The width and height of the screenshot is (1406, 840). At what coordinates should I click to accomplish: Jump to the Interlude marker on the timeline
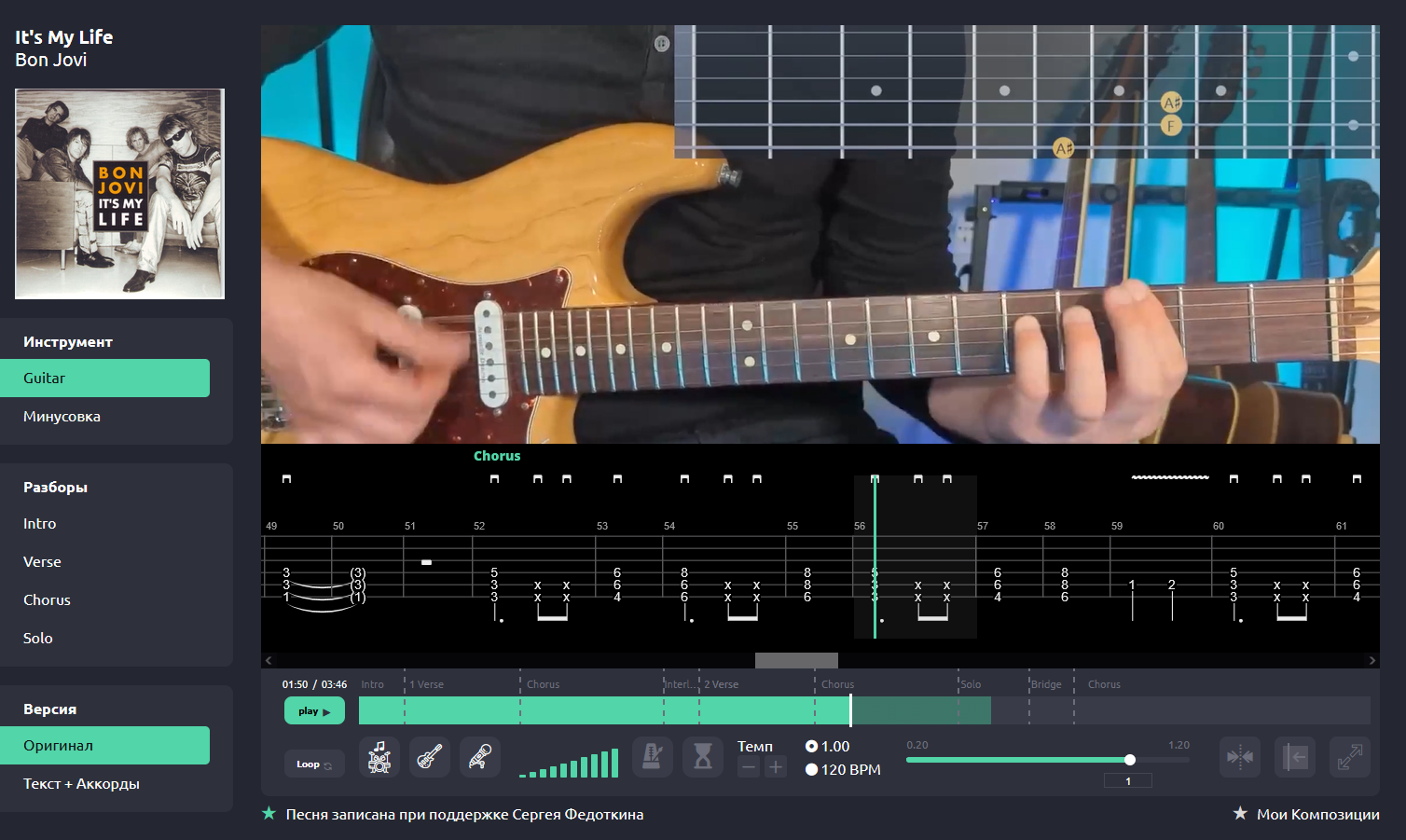[679, 684]
